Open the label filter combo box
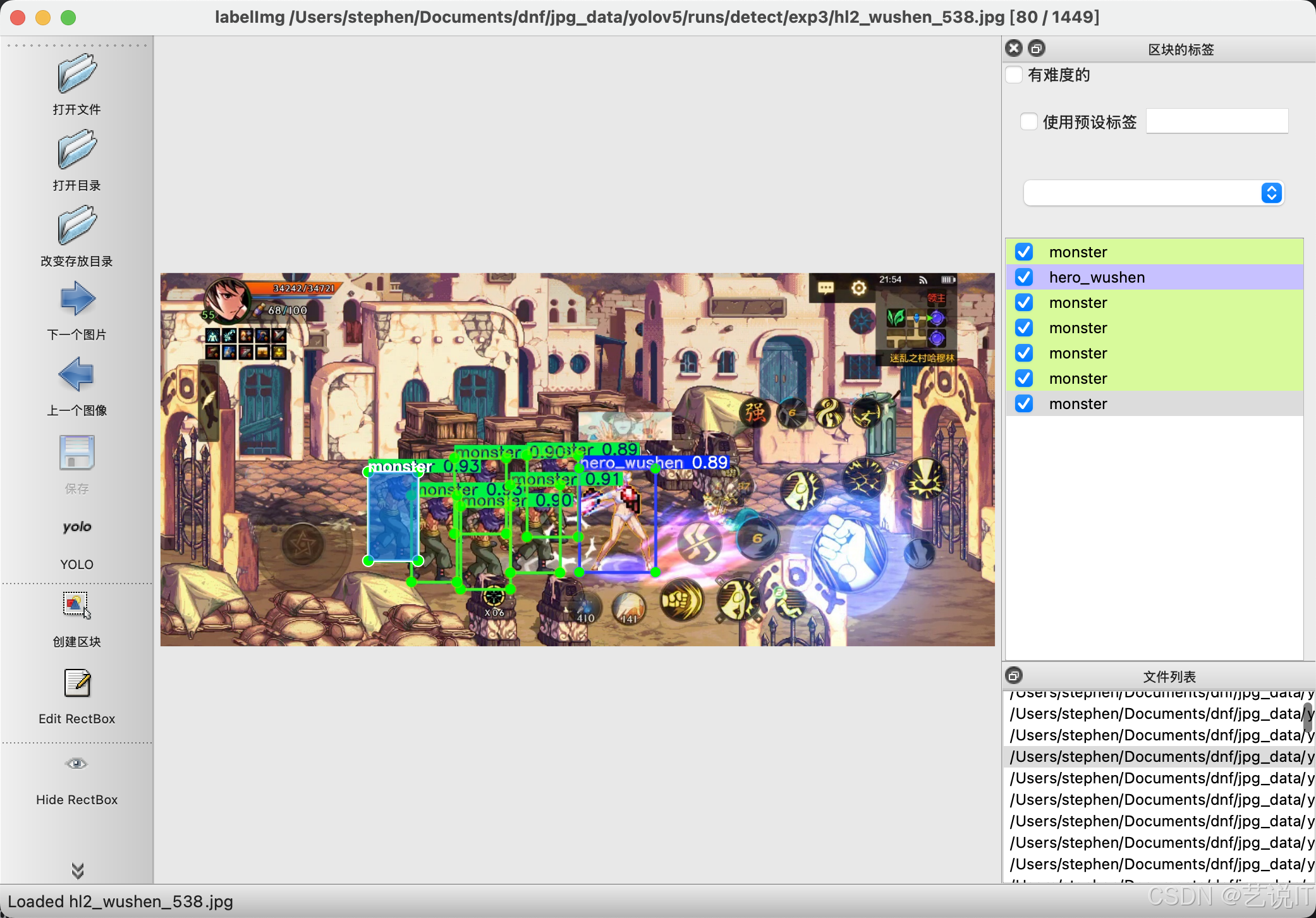Screen dimensions: 1316x918 coord(1153,193)
